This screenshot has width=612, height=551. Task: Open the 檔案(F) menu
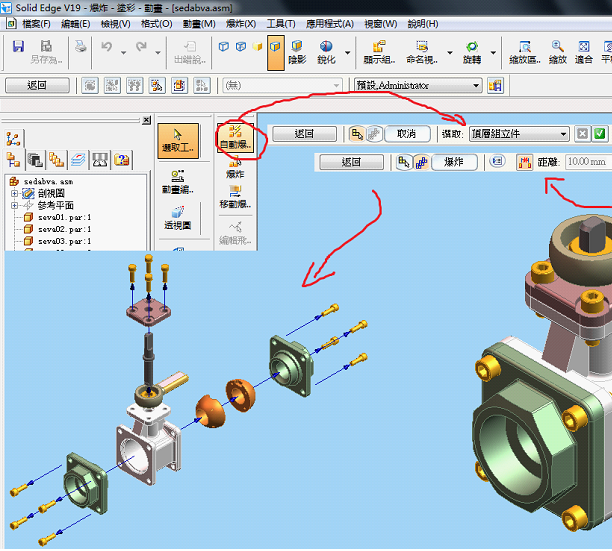point(36,24)
